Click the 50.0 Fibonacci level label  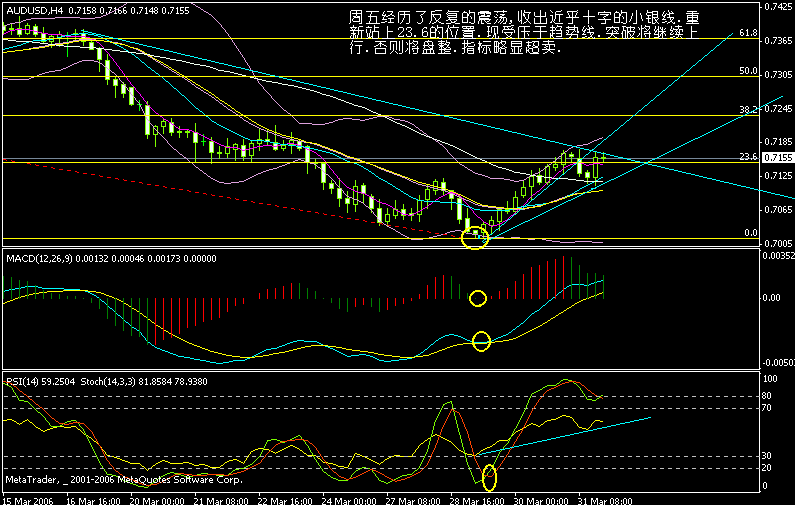coord(745,71)
